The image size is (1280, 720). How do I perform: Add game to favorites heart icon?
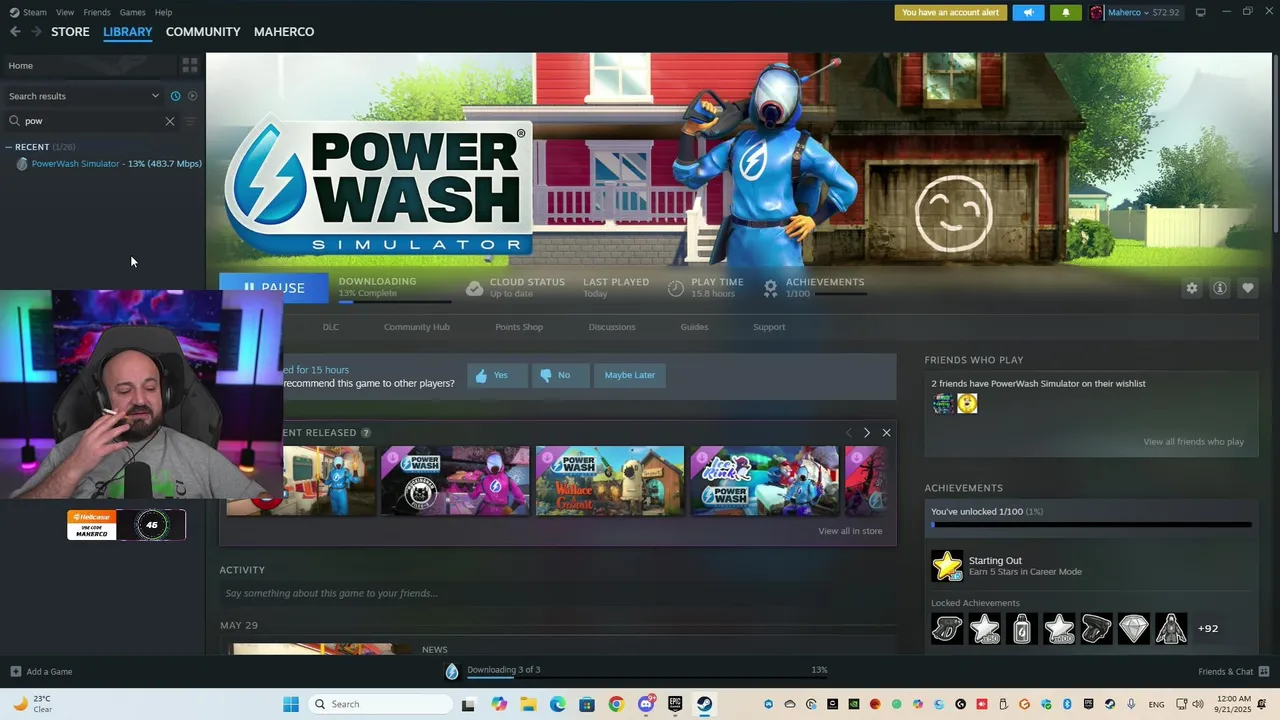(x=1248, y=288)
